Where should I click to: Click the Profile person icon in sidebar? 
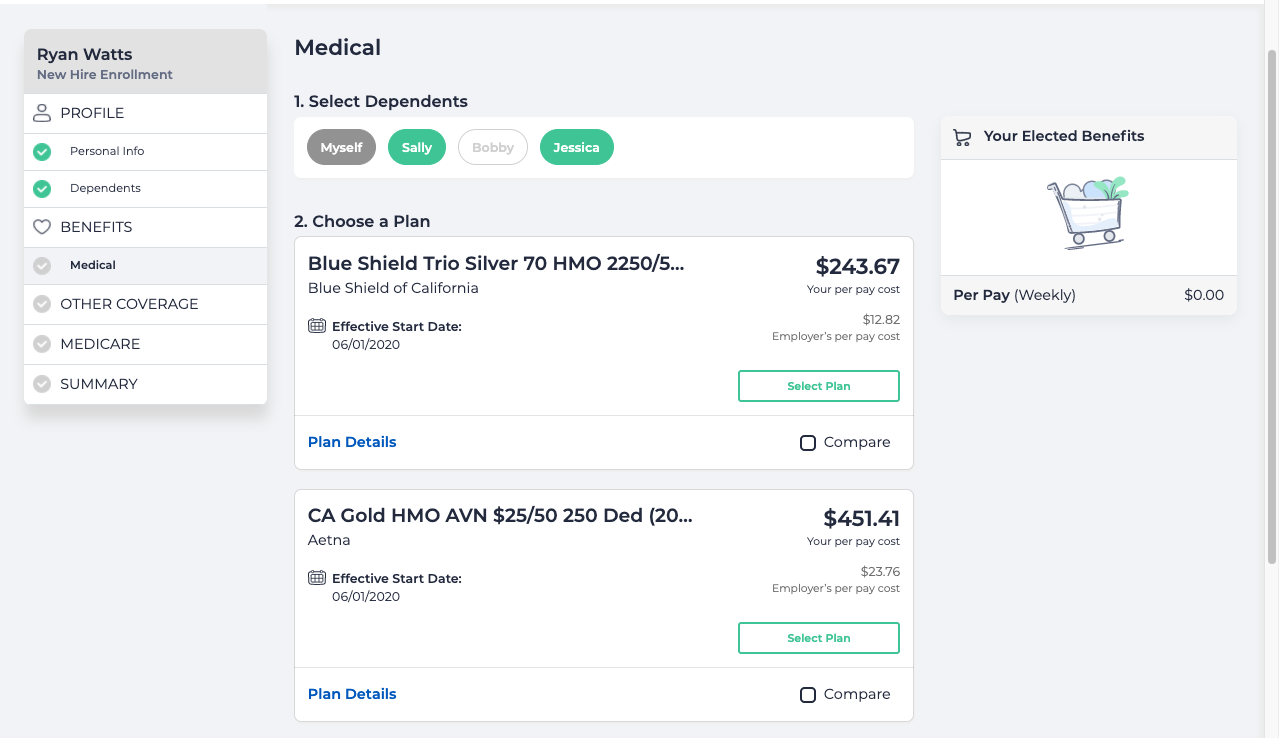coord(42,113)
